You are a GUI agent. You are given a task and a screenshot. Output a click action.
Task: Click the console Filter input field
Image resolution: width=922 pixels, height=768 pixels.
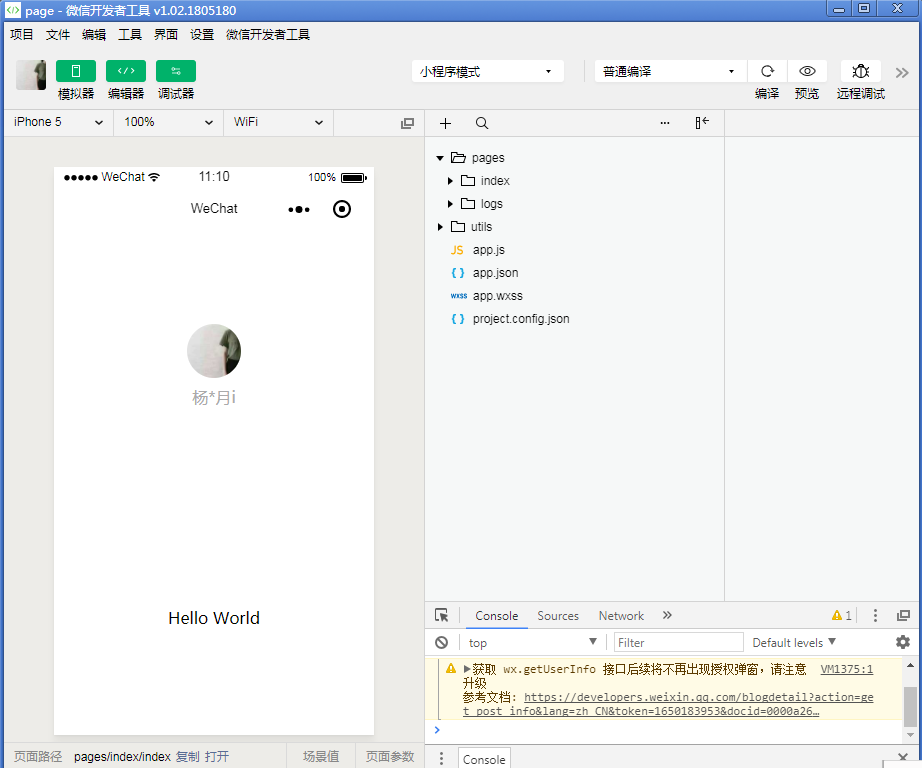[x=678, y=642]
